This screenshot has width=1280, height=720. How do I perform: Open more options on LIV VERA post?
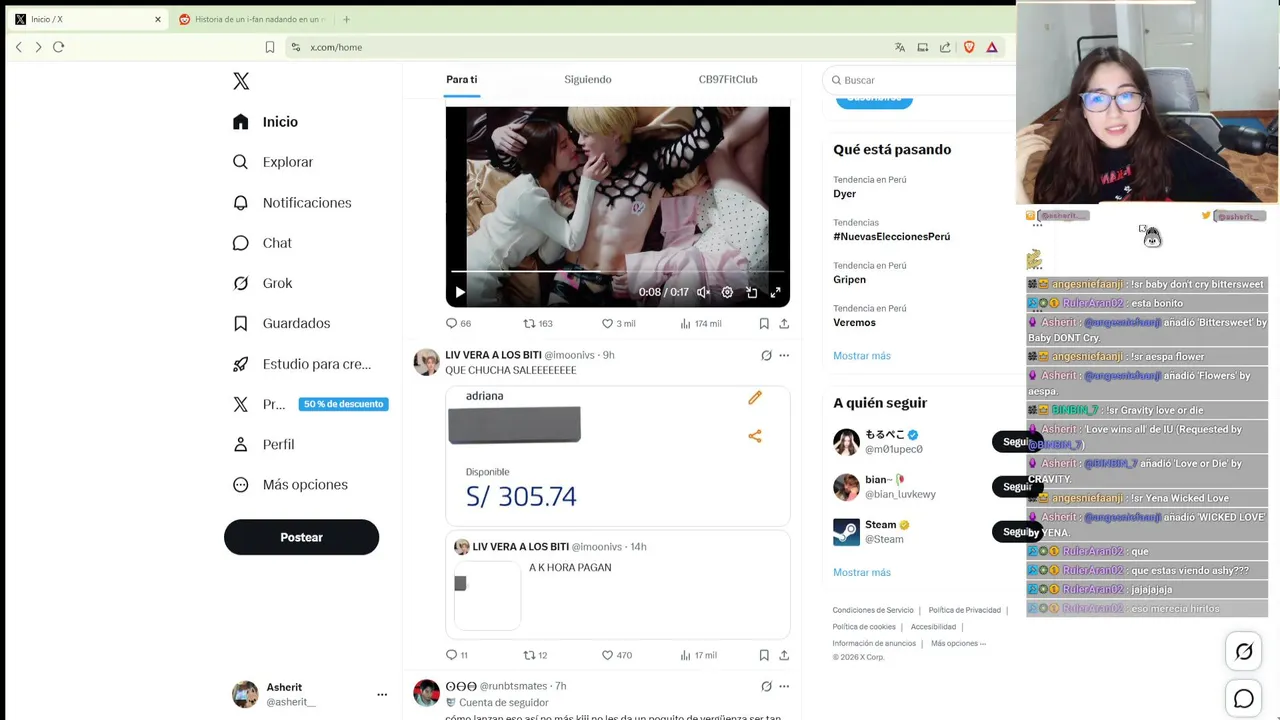tap(784, 355)
